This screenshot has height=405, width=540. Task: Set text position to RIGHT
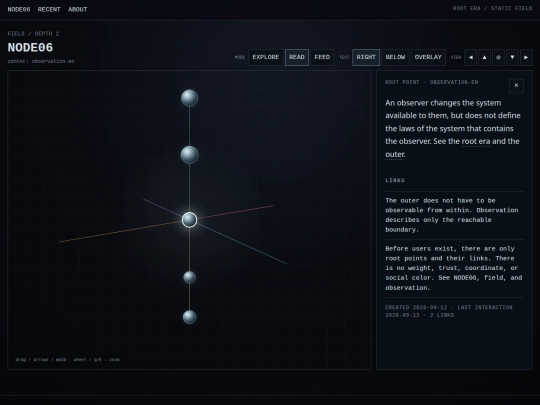click(366, 58)
